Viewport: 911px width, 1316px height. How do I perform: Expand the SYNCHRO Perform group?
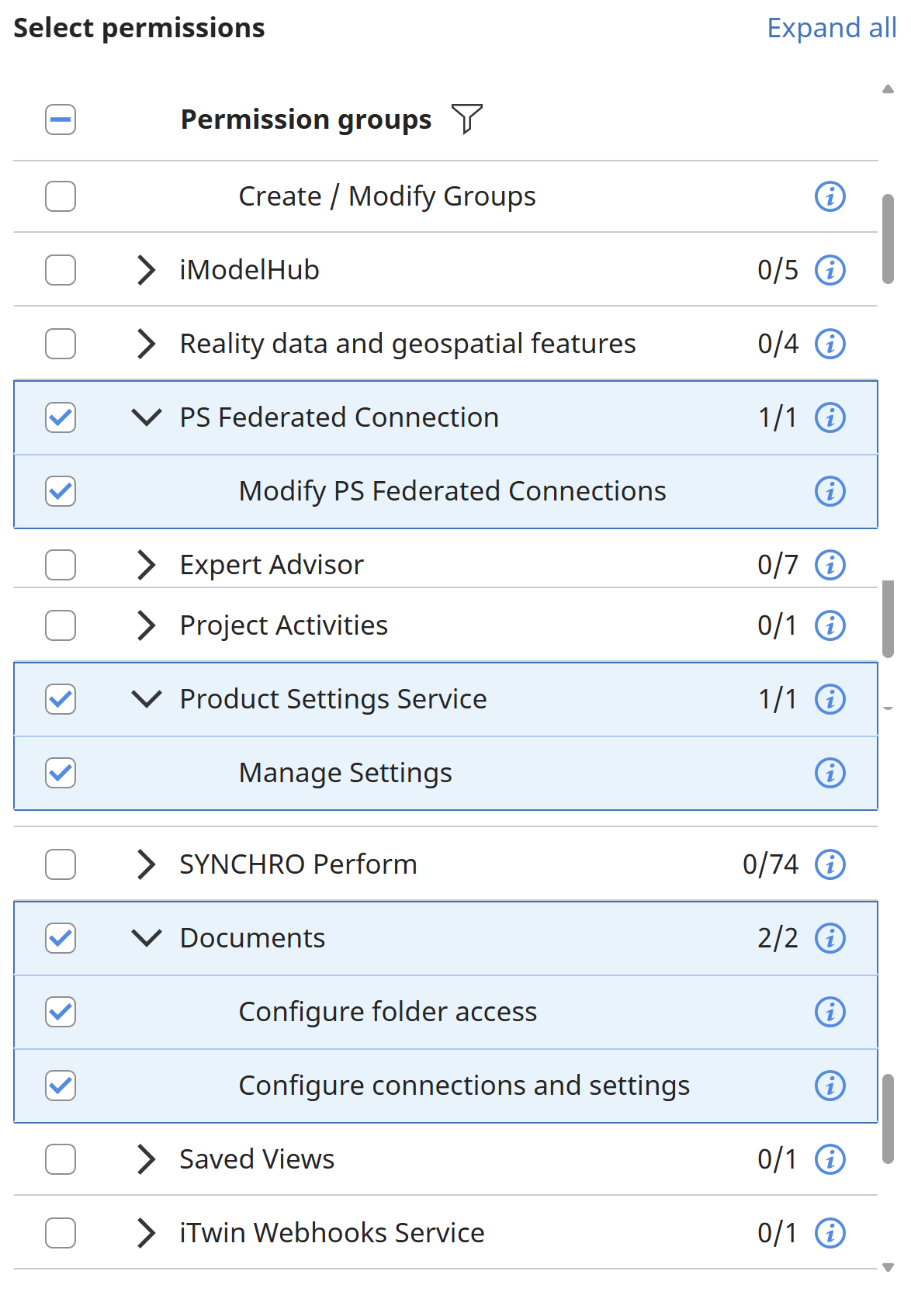pyautogui.click(x=146, y=864)
